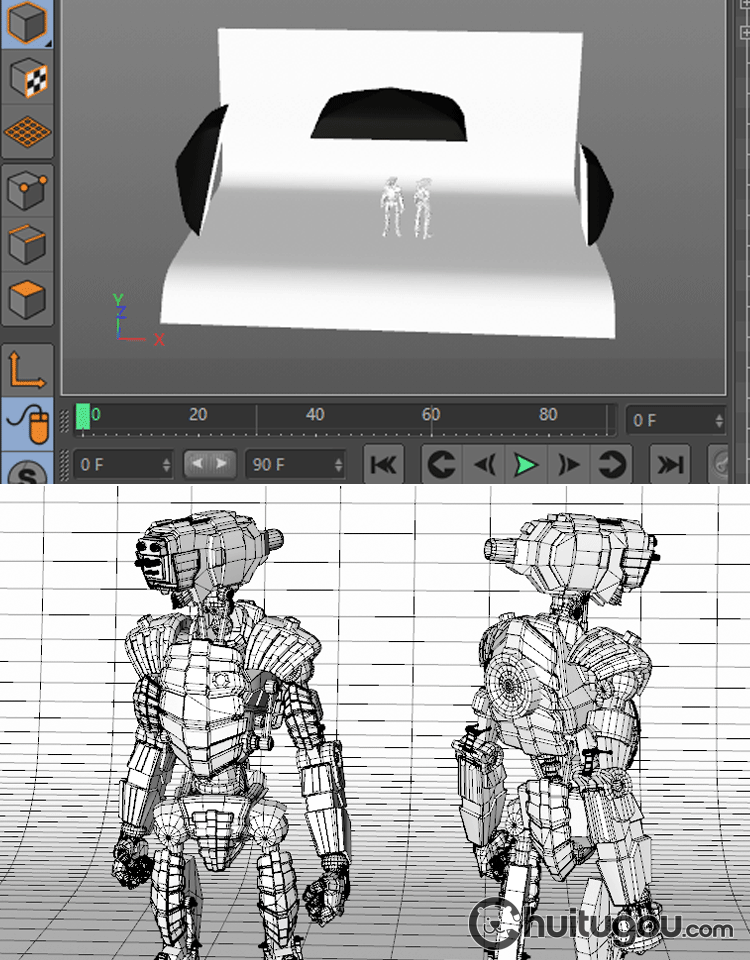The width and height of the screenshot is (750, 960).
Task: Enable Points mode in left toolbar
Action: click(x=27, y=190)
